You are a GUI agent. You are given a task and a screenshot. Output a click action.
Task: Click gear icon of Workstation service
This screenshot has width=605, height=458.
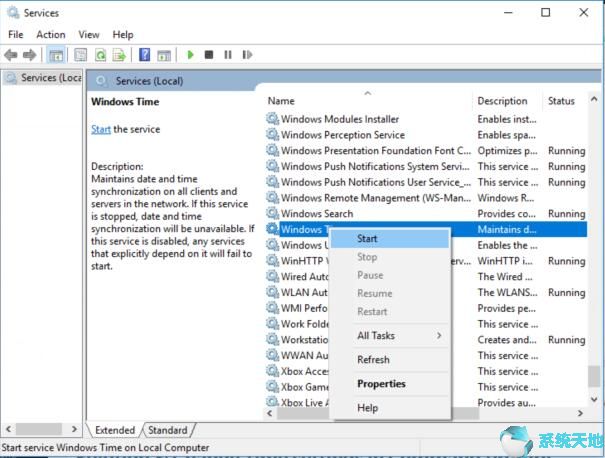272,339
